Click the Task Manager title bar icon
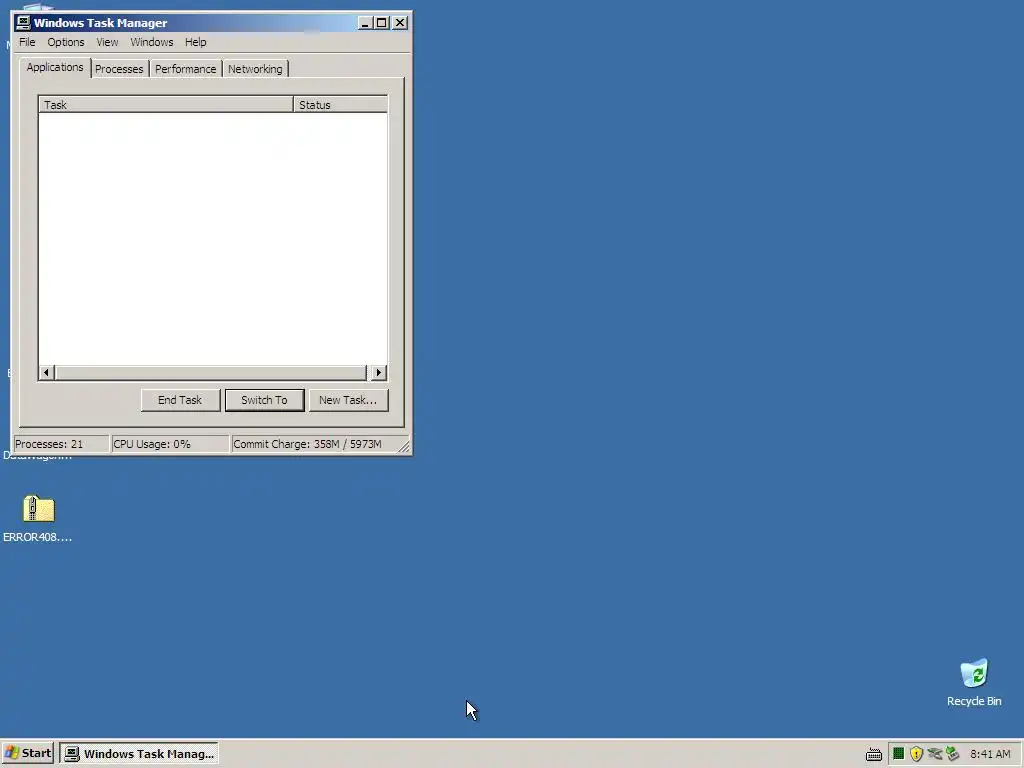Viewport: 1024px width, 768px height. [x=24, y=23]
